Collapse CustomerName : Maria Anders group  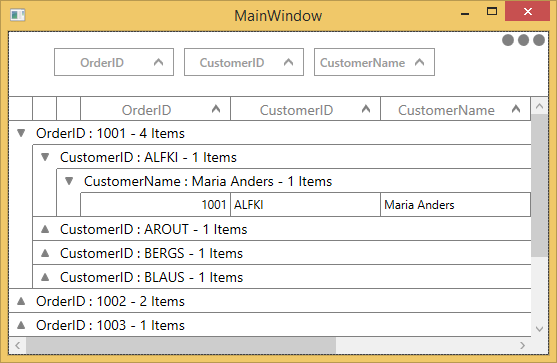pos(69,181)
